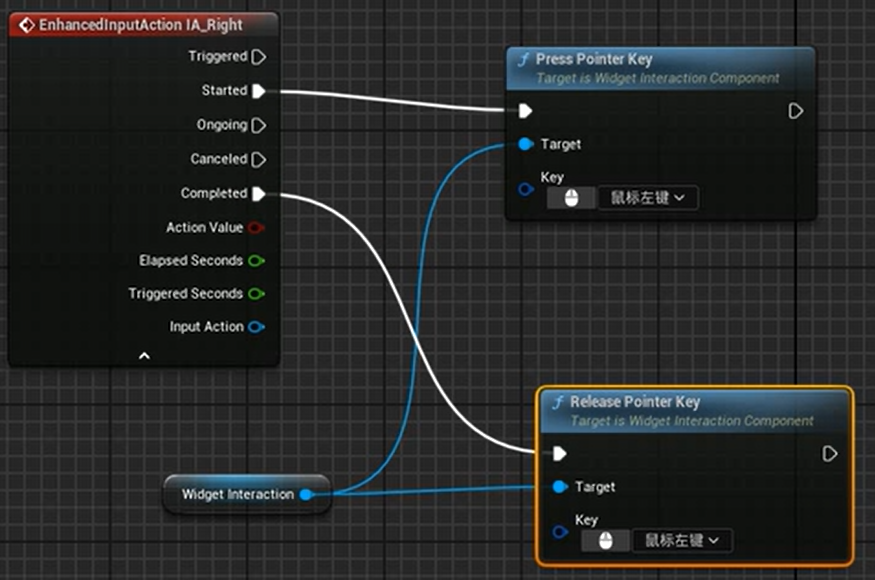The image size is (875, 580).
Task: Select the EnhancedInputAction IA_Right node title
Action: pos(130,25)
